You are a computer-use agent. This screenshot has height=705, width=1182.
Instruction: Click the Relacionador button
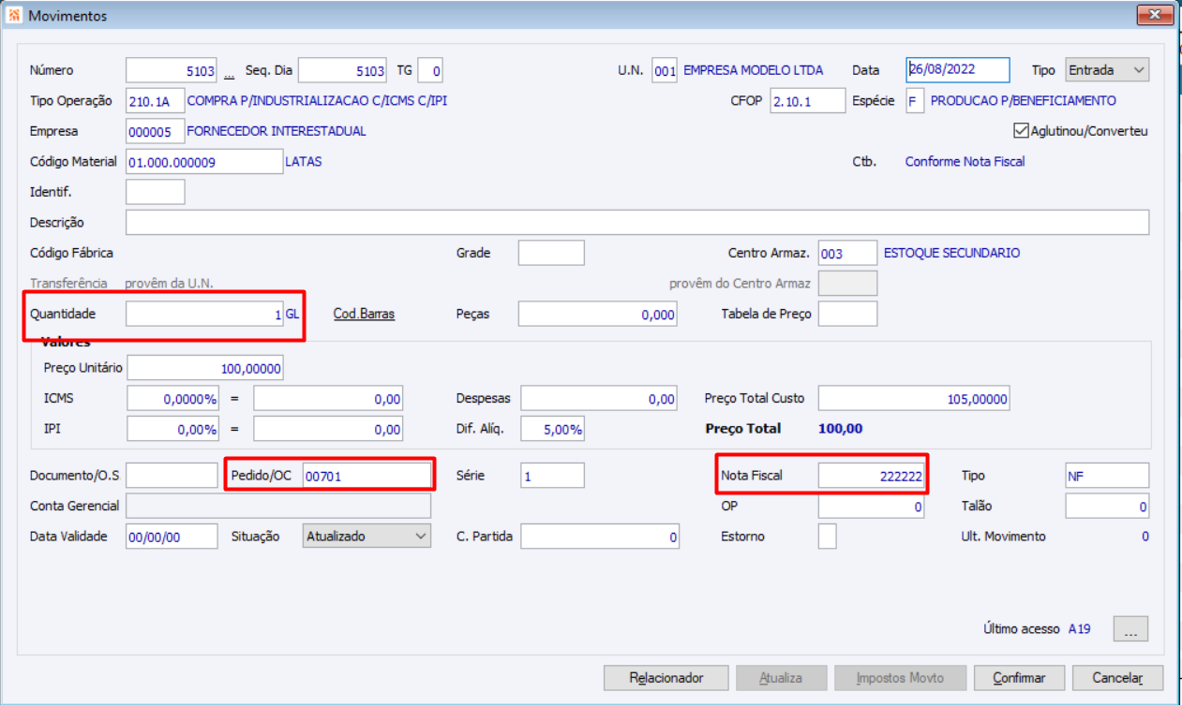[666, 678]
